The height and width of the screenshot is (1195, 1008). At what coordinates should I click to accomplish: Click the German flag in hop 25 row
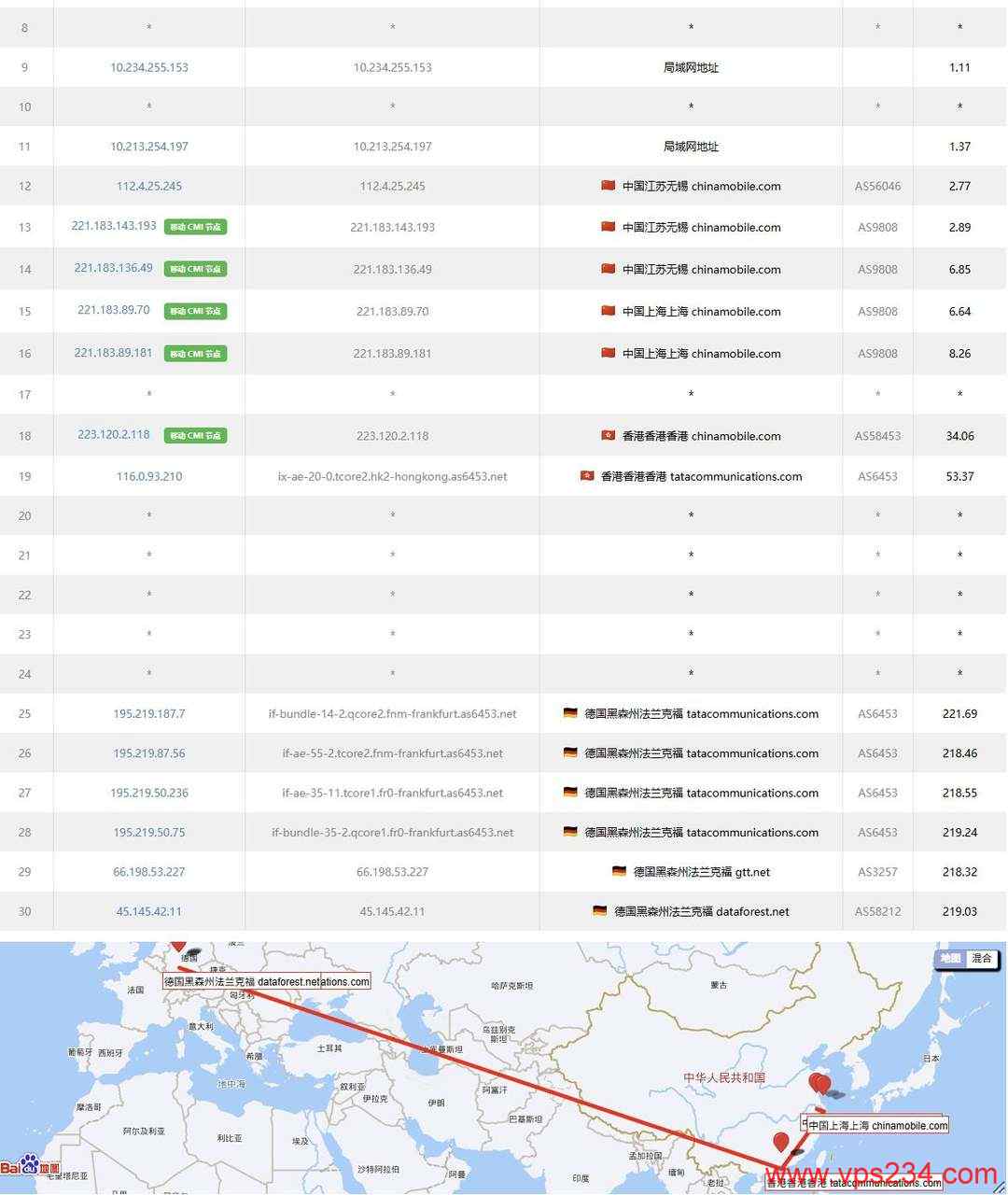(570, 713)
